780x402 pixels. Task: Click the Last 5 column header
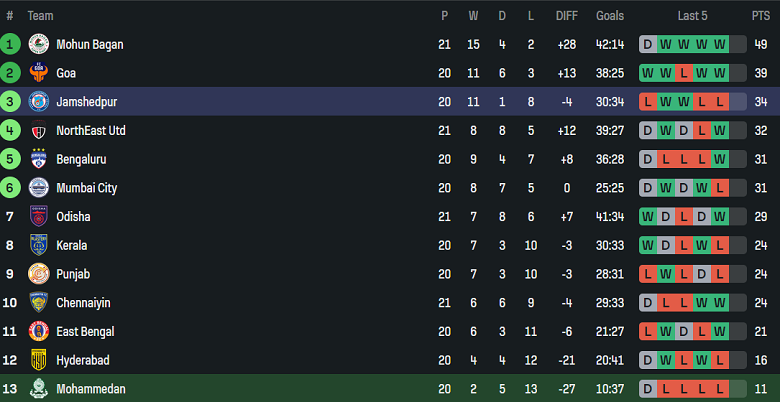tap(693, 16)
